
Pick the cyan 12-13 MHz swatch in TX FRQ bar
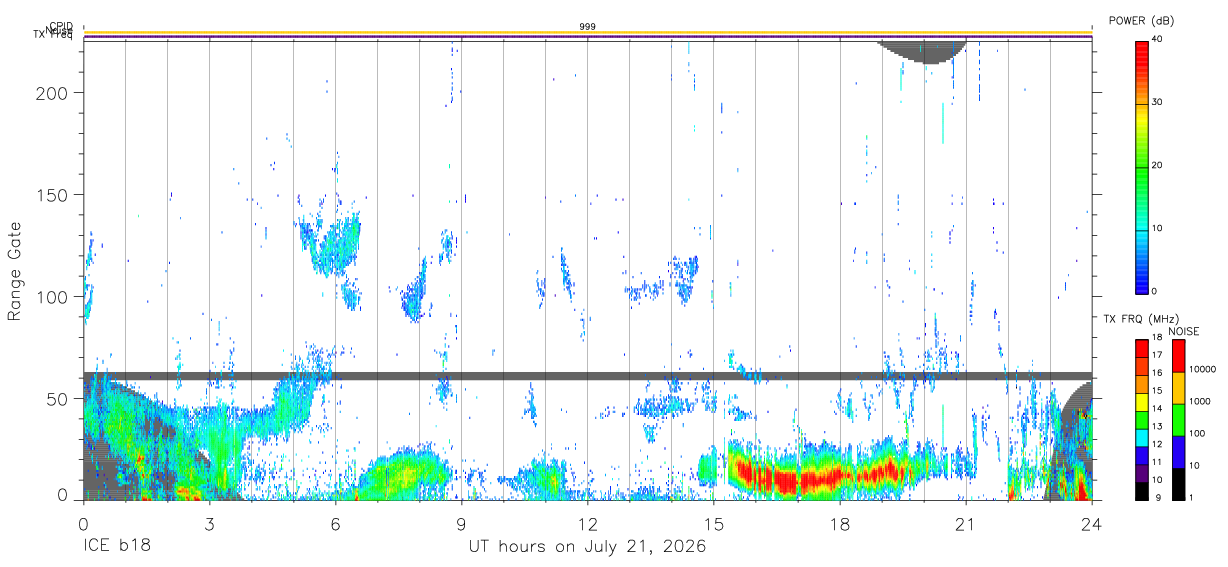[x=1142, y=437]
